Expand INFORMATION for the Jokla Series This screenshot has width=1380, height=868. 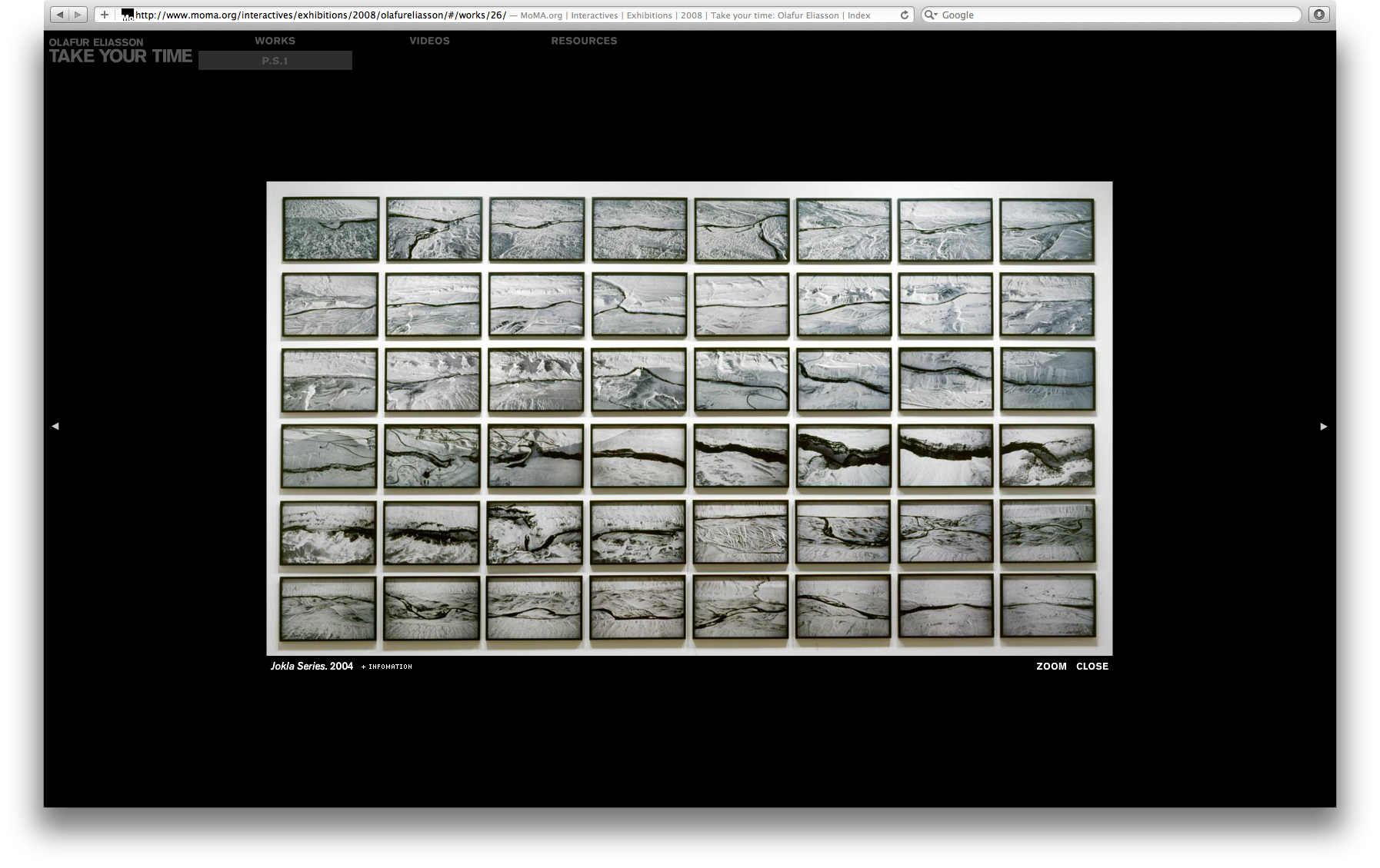(x=387, y=666)
